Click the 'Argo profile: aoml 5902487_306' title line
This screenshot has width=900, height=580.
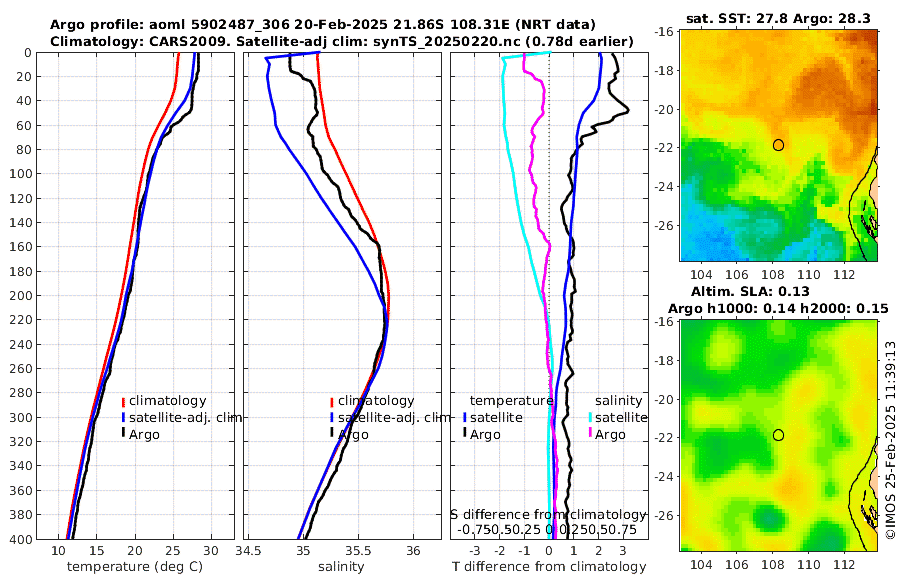[323, 25]
